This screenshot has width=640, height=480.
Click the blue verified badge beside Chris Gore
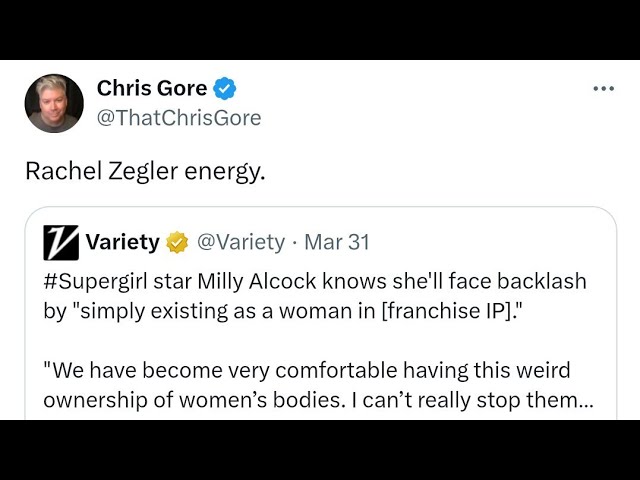[x=226, y=89]
